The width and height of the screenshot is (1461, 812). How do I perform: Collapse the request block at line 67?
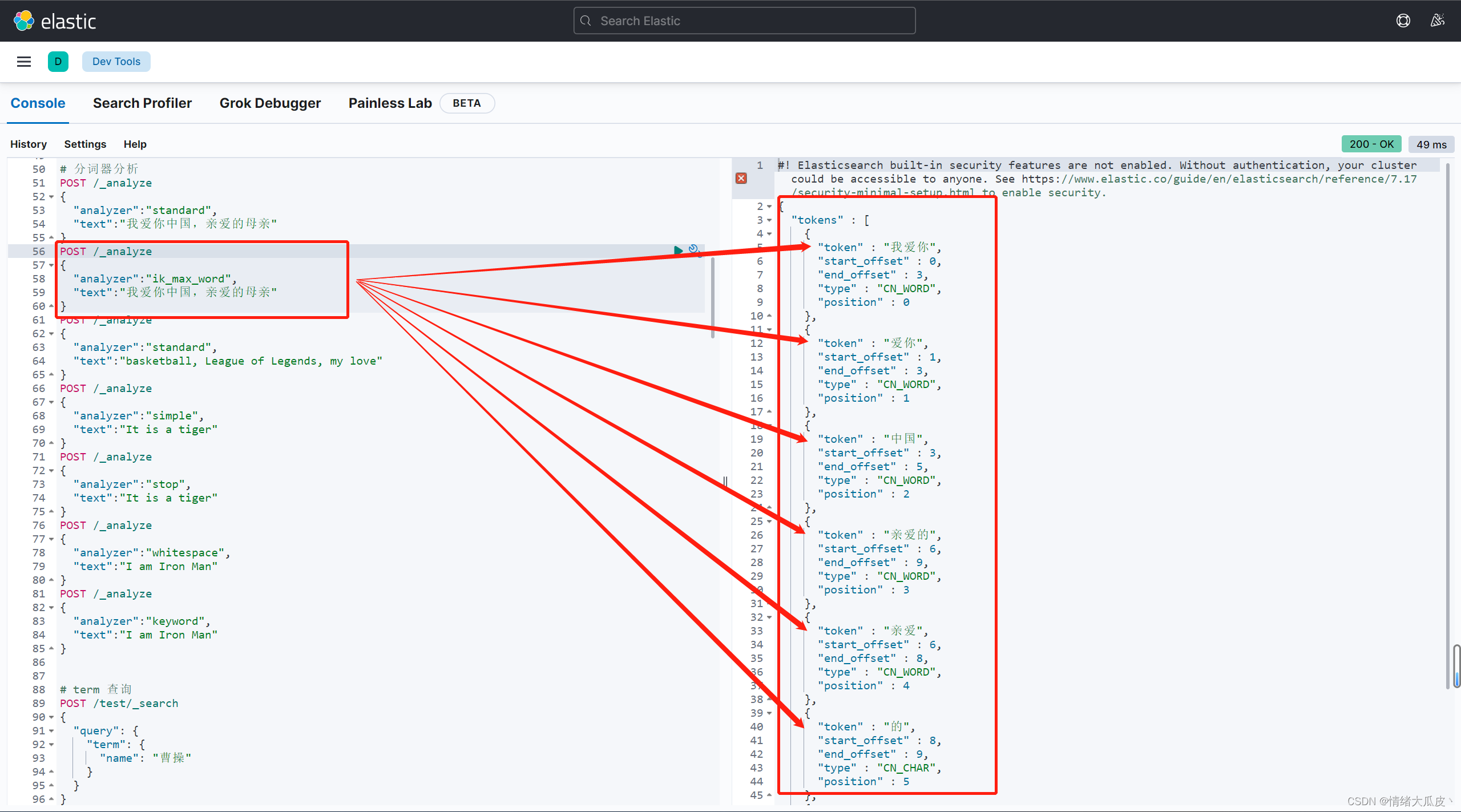coord(51,402)
